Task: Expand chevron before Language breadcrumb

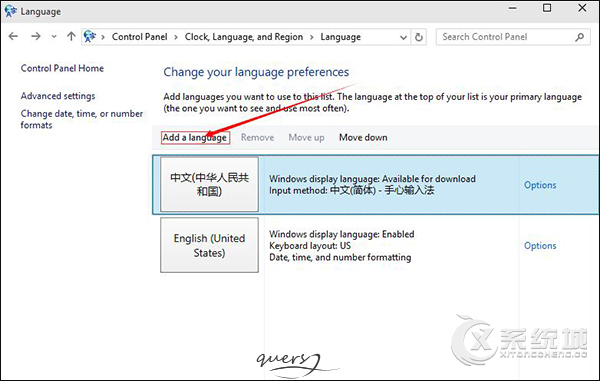Action: coord(311,37)
